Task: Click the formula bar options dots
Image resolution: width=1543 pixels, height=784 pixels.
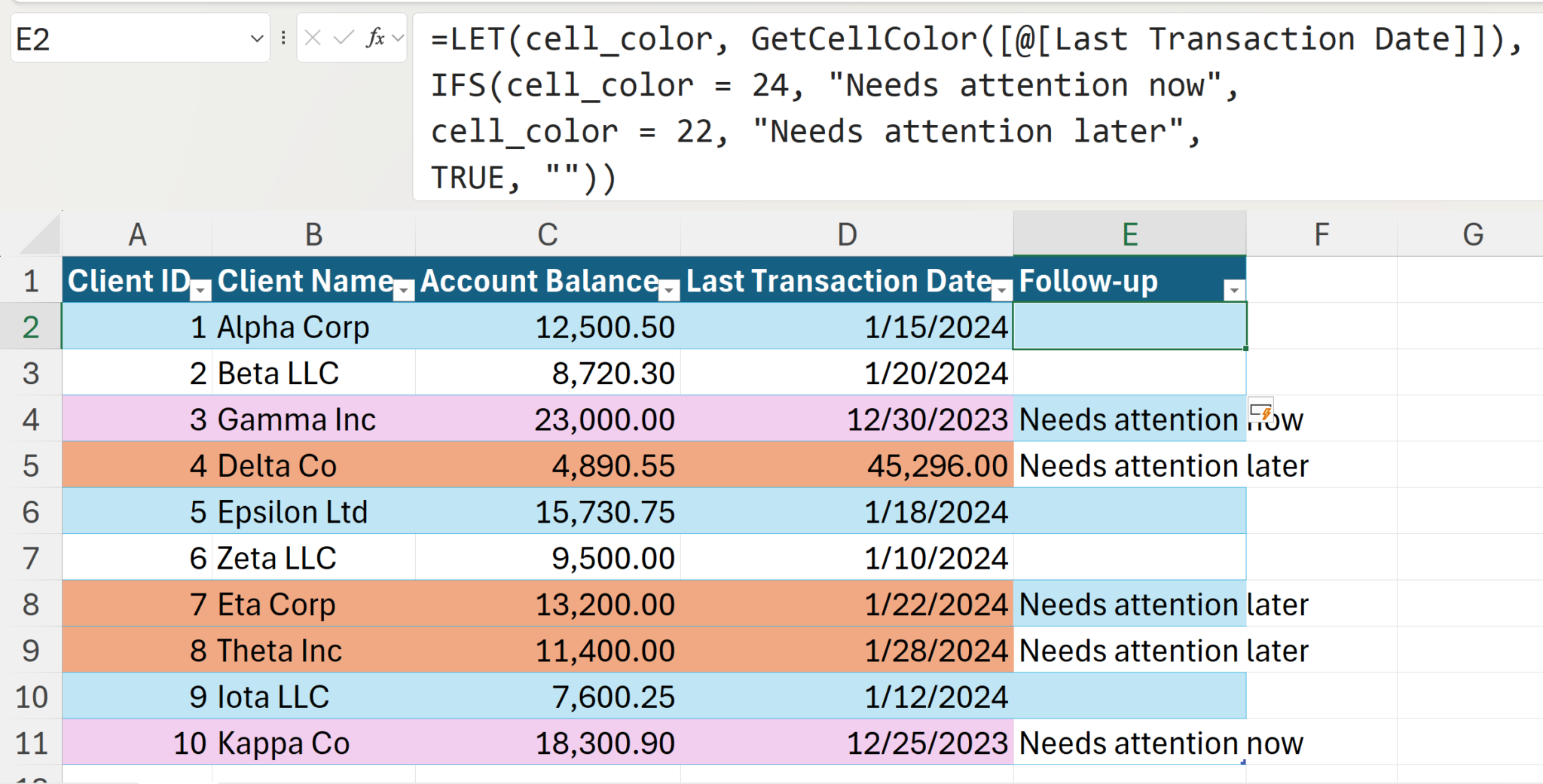Action: click(x=283, y=38)
